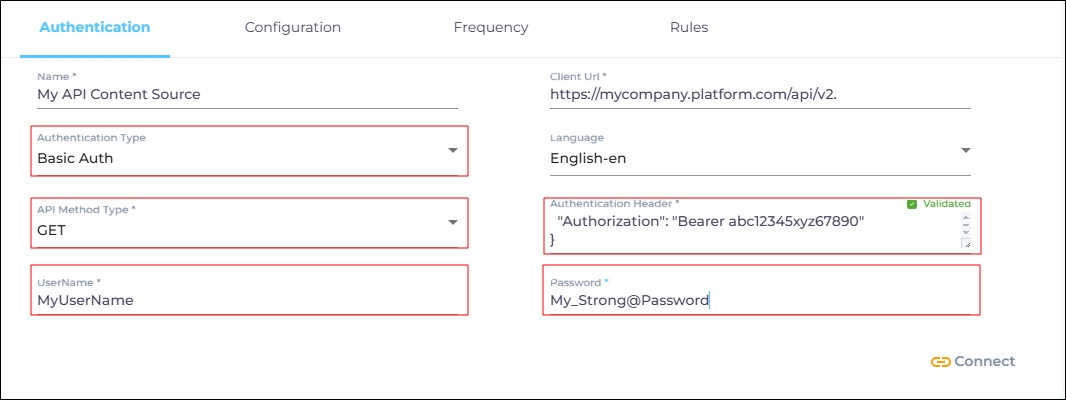Click into the Client Url field
This screenshot has height=400, width=1066.
tap(758, 95)
